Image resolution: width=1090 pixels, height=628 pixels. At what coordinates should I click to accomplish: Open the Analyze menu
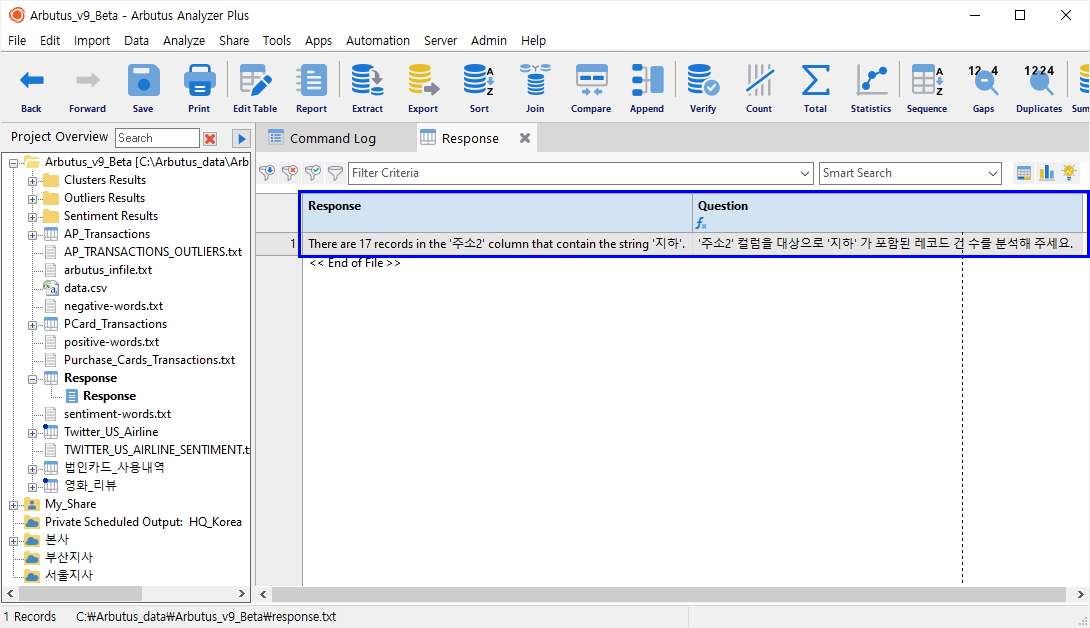[184, 40]
